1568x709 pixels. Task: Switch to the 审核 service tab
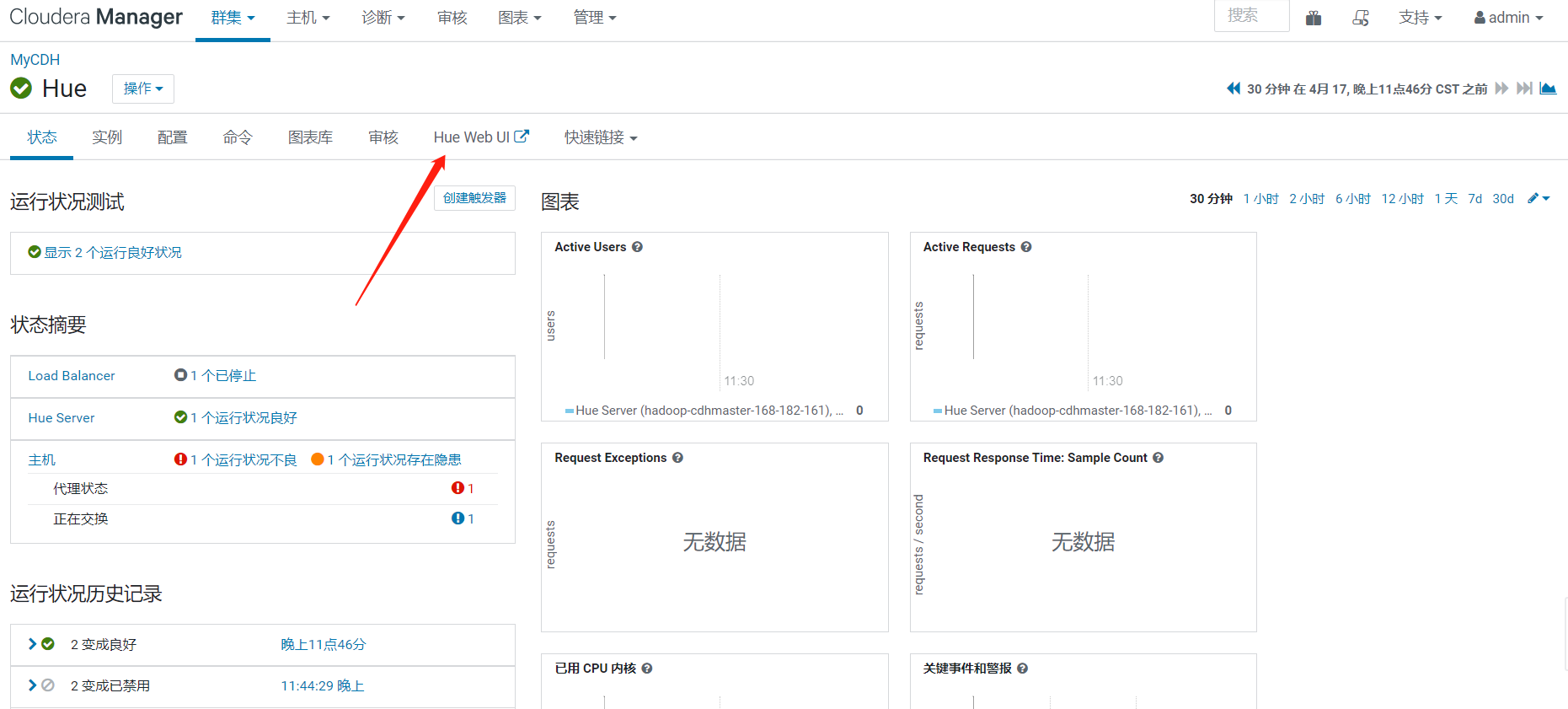(x=383, y=137)
